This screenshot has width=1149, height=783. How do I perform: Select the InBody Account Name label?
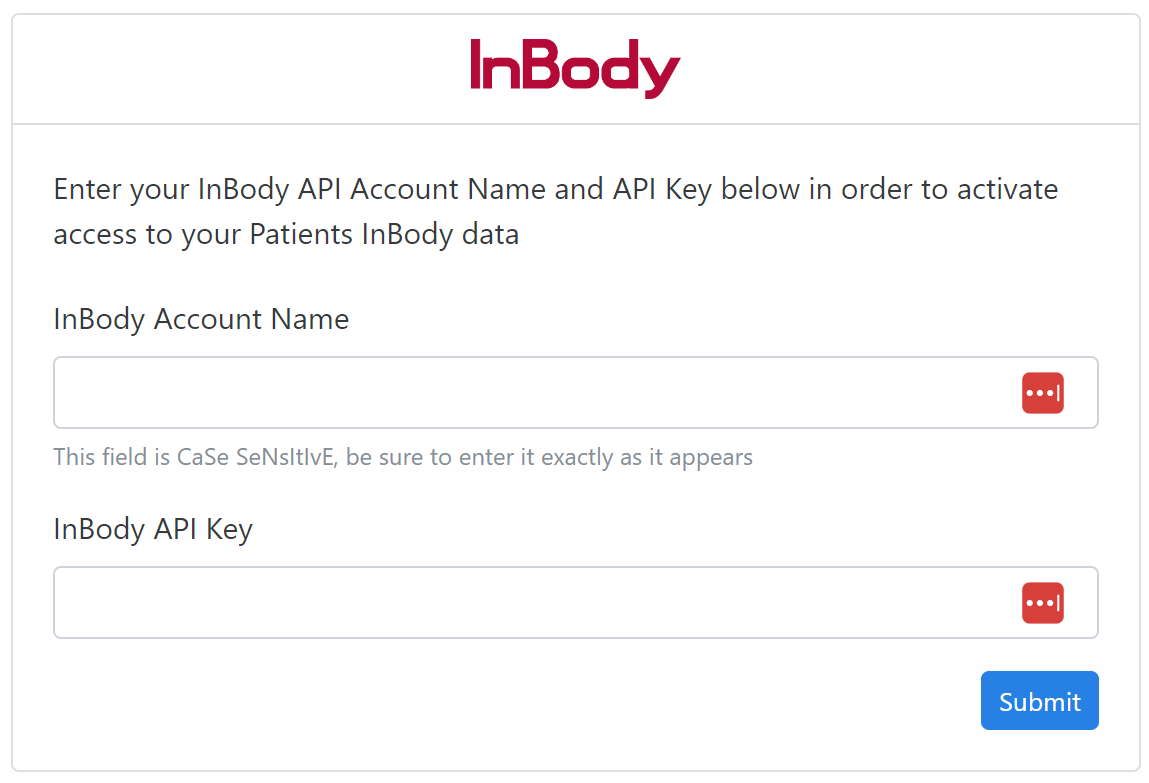tap(201, 319)
